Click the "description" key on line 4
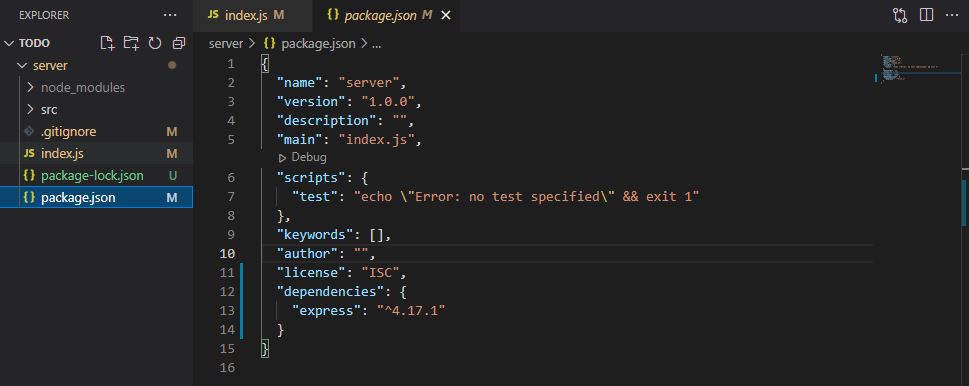Viewport: 969px width, 386px height. click(x=328, y=120)
